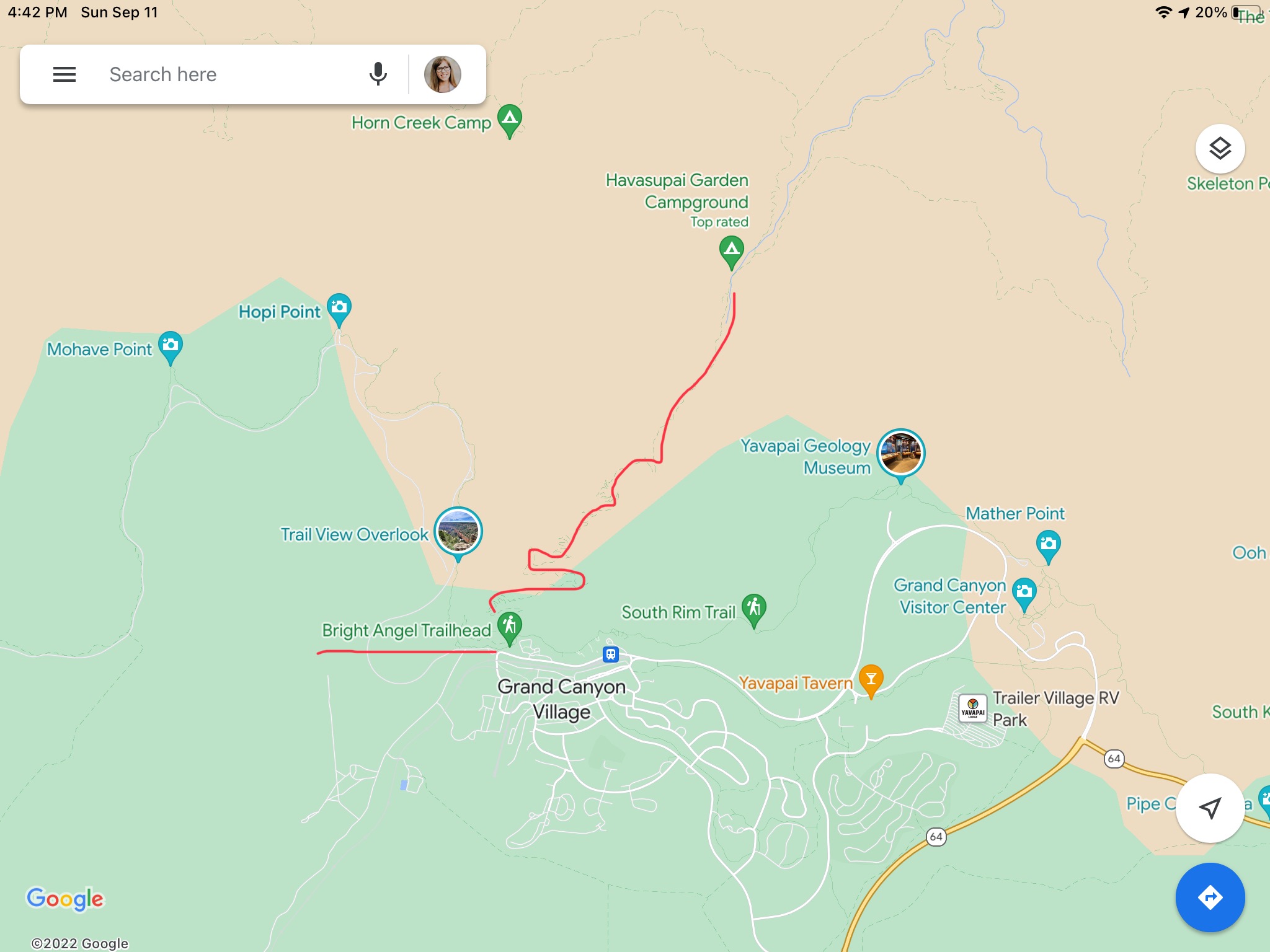Screen dimensions: 1270x952
Task: Tap the blue directions button
Action: [x=1210, y=897]
